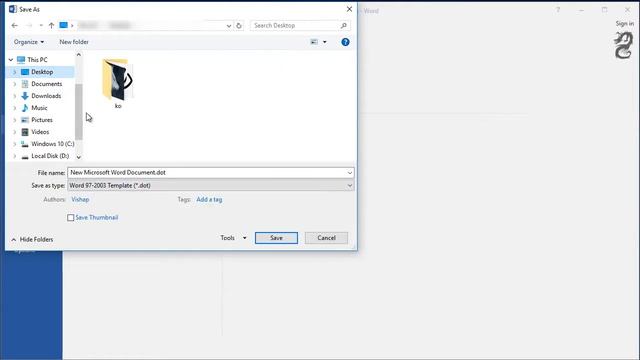The width and height of the screenshot is (640, 360).
Task: Select Music in the folder tree
Action: tap(39, 108)
